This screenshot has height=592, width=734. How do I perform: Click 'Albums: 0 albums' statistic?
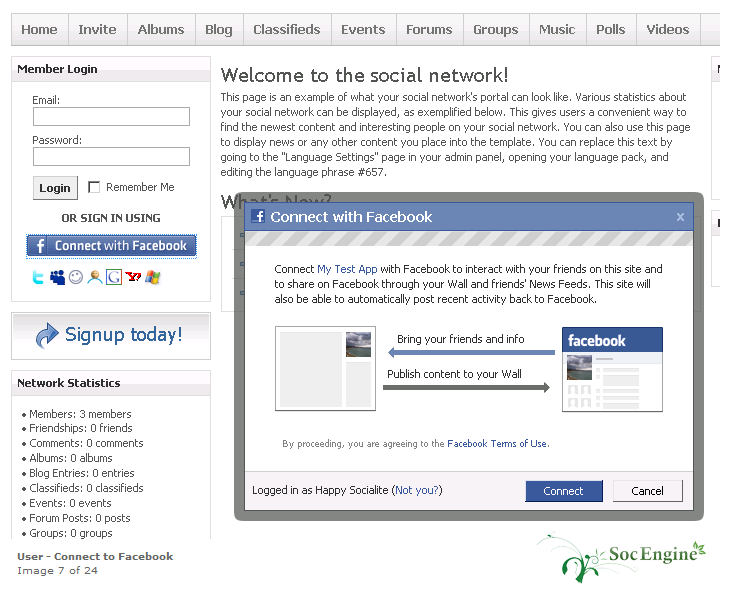[71, 458]
